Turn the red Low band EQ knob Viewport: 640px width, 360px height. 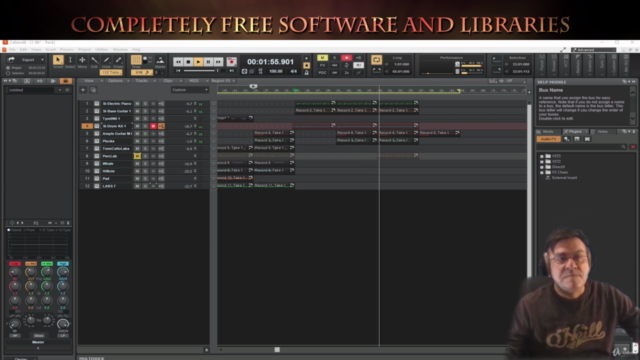coord(15,272)
